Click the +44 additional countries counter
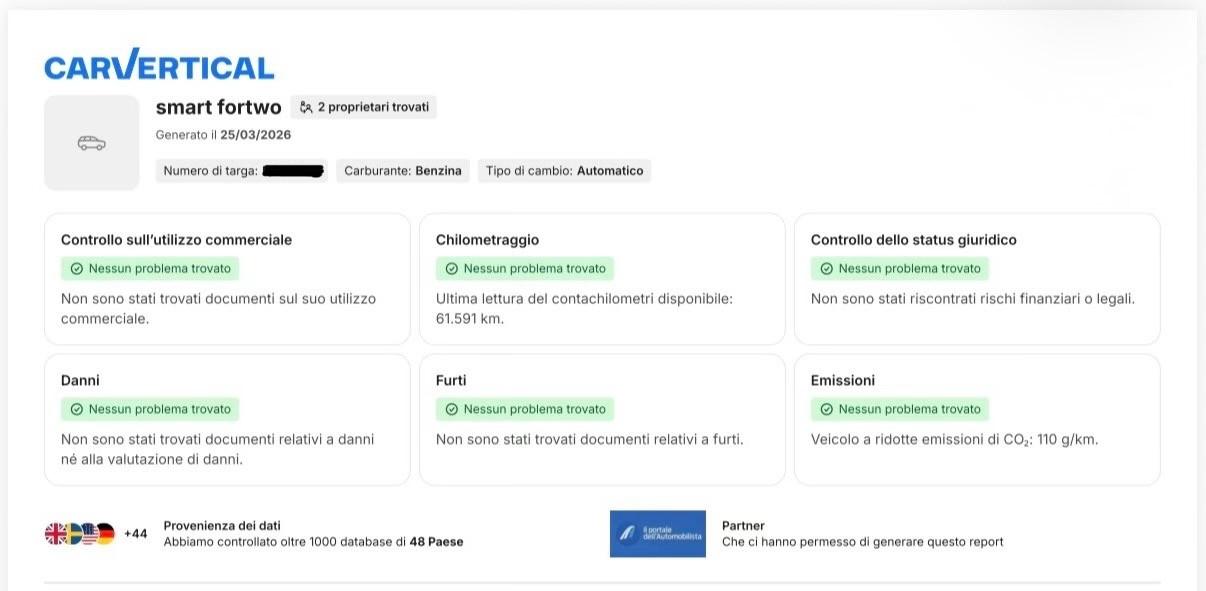Image resolution: width=1206 pixels, height=591 pixels. tap(135, 534)
